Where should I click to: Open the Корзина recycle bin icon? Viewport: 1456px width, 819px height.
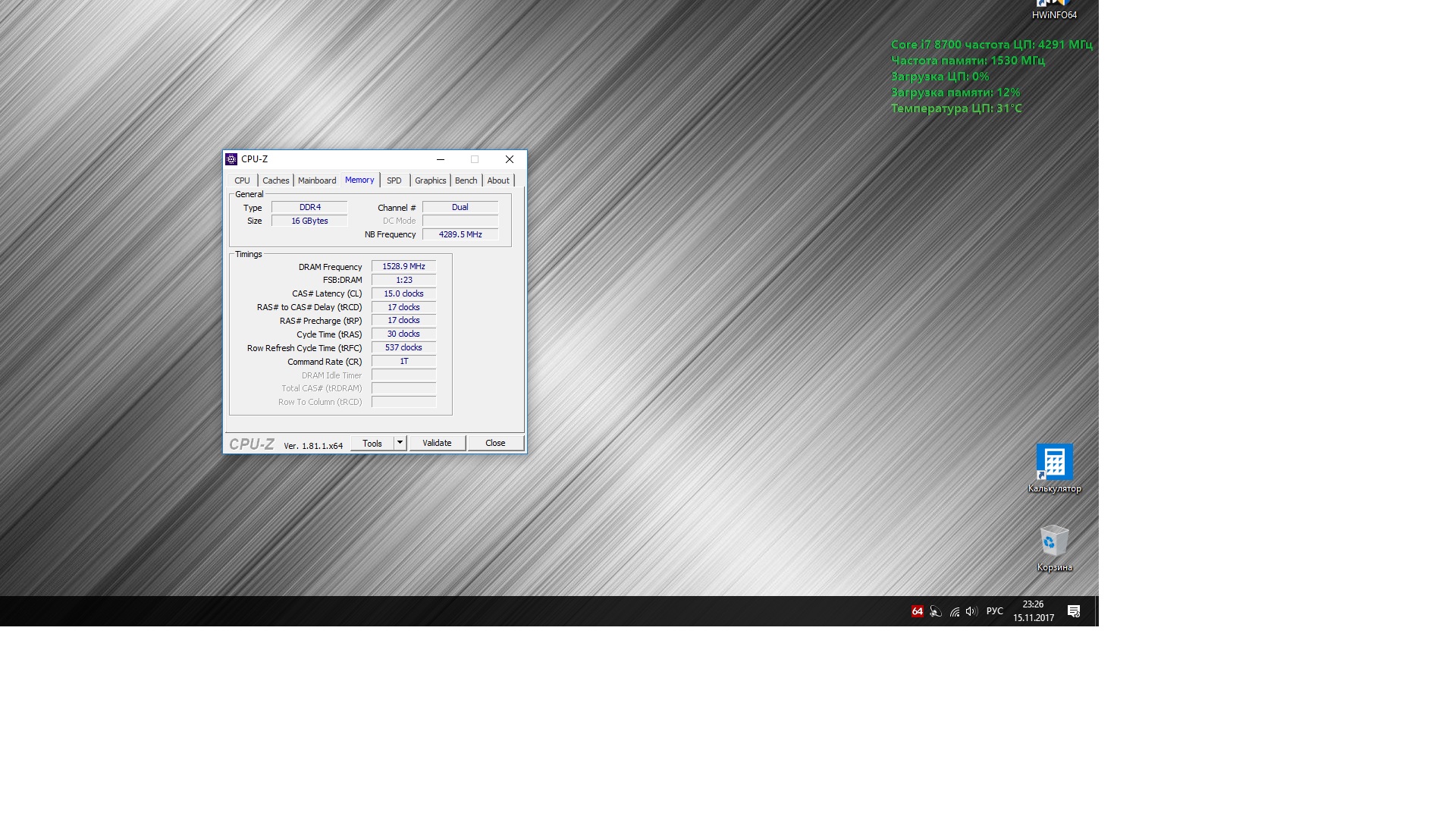1054,541
